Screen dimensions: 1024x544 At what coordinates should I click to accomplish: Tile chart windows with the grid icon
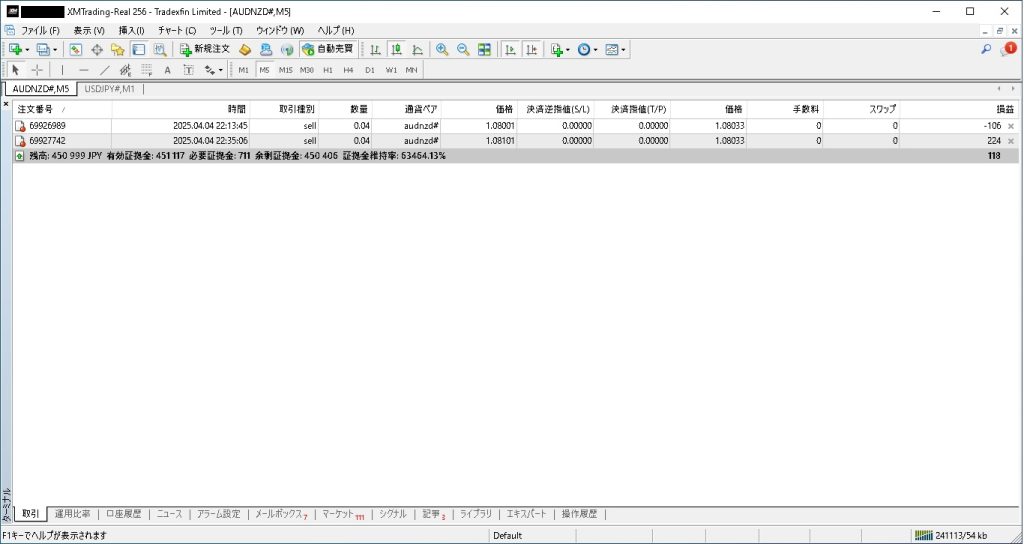(x=484, y=49)
